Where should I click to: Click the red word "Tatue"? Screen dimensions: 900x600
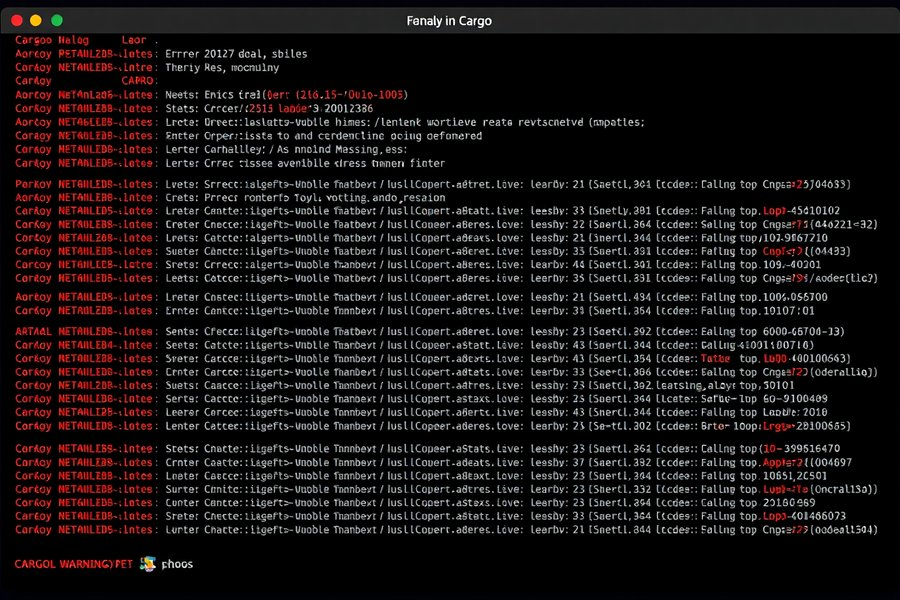pos(715,358)
